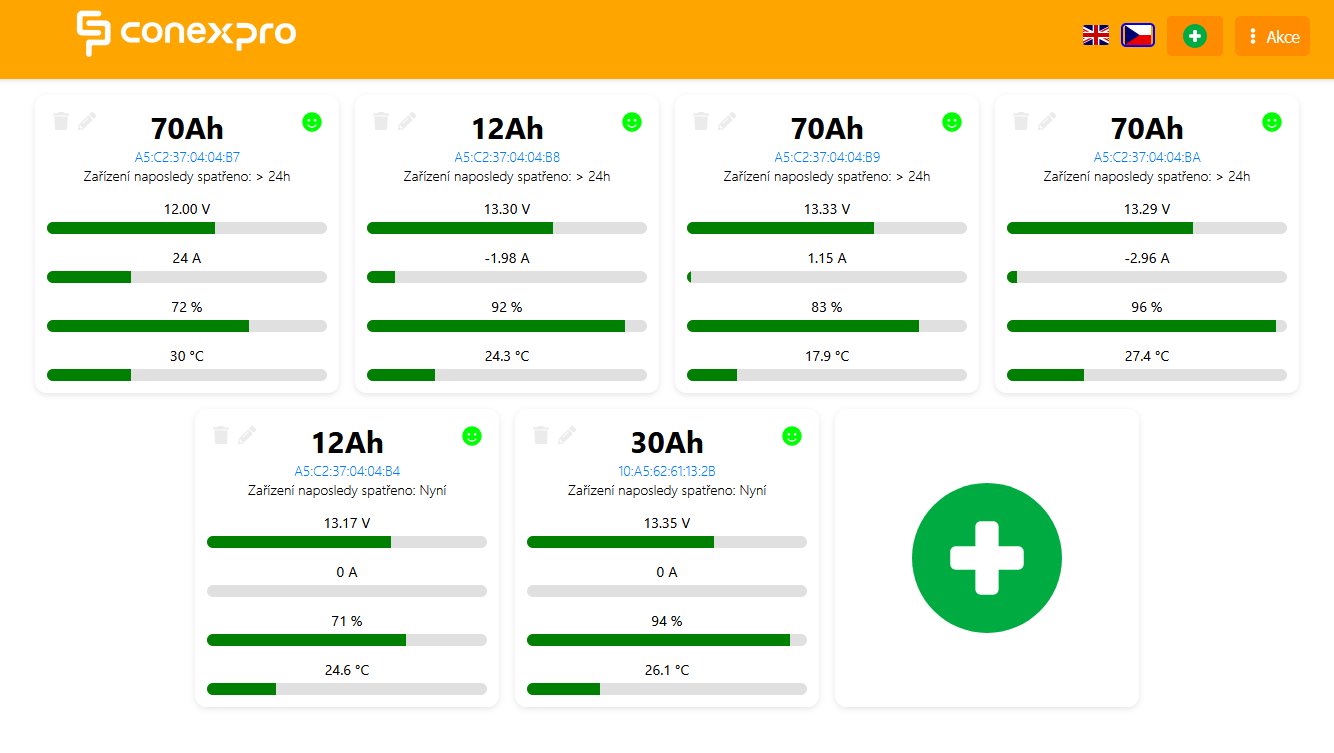Click the green smiley on the A5:C2:37:04:04:BA card
The image size is (1334, 753).
coord(1272,122)
